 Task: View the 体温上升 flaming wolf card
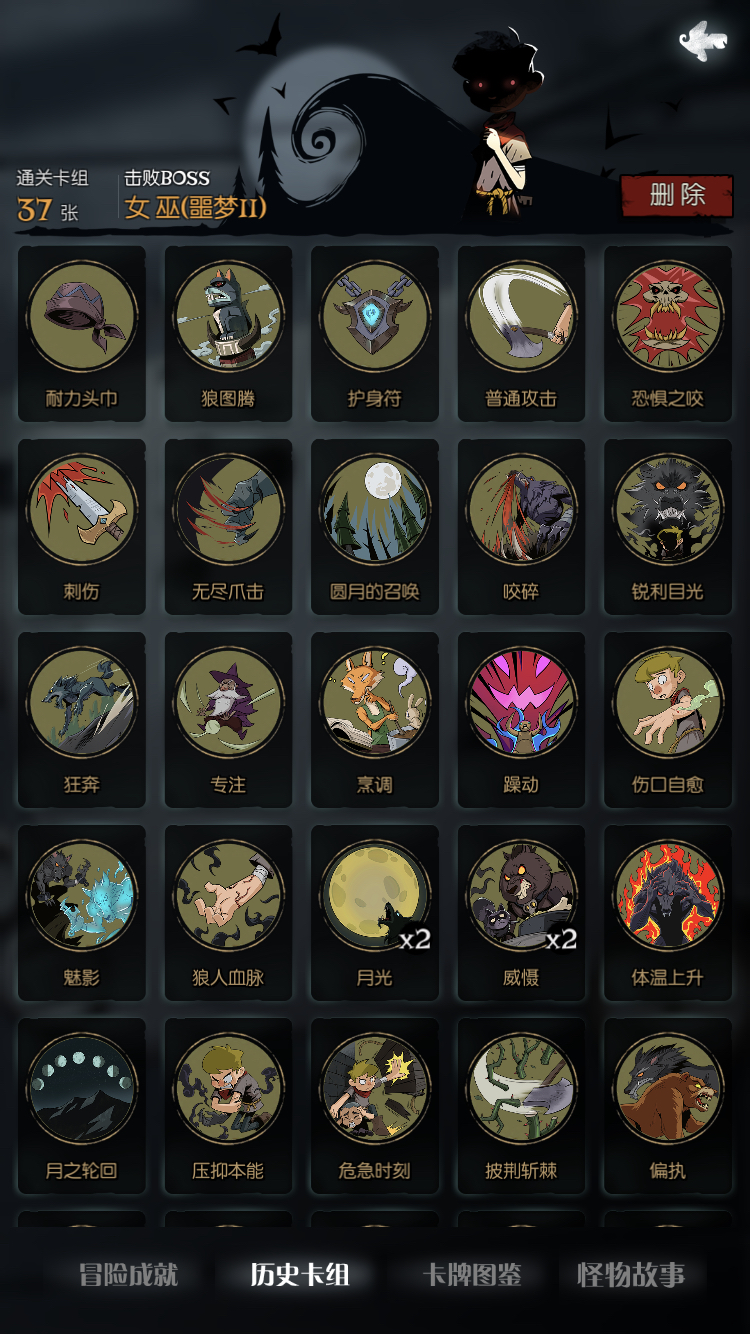coord(668,913)
